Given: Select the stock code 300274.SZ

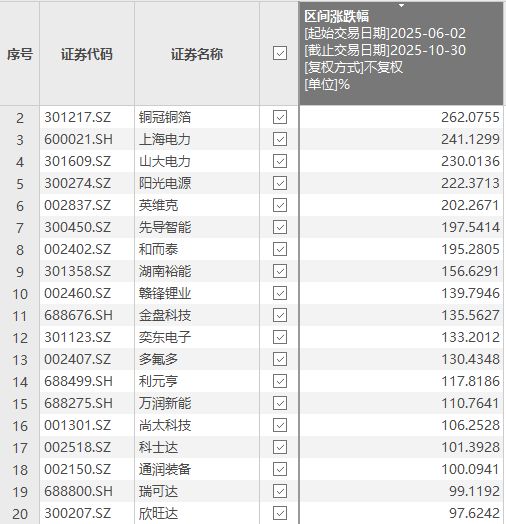Looking at the screenshot, I should point(78,183).
